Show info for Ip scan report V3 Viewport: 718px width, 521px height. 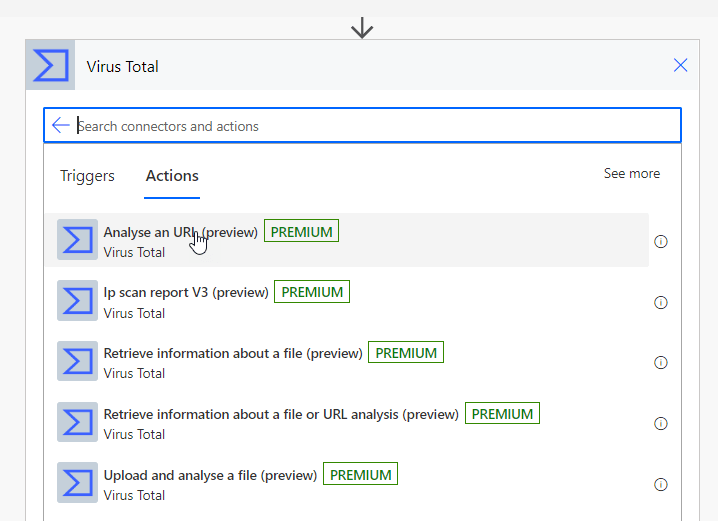click(660, 302)
